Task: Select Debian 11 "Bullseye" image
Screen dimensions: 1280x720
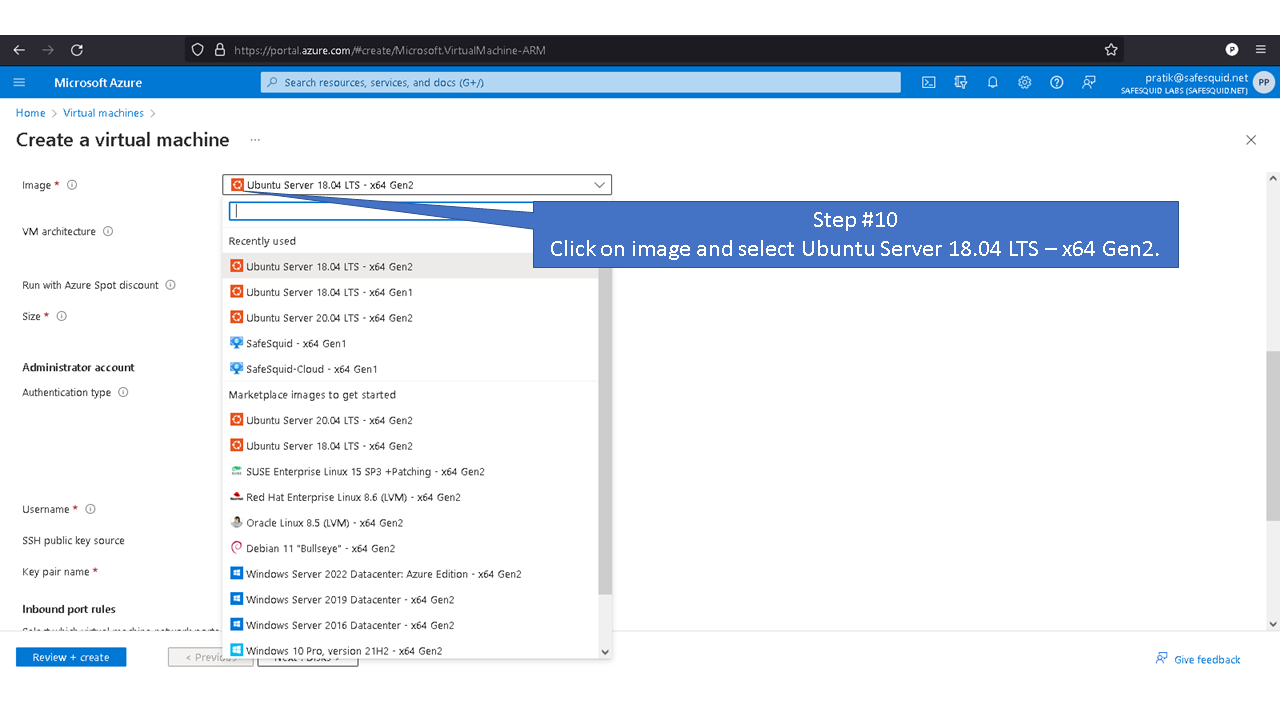Action: [x=410, y=548]
